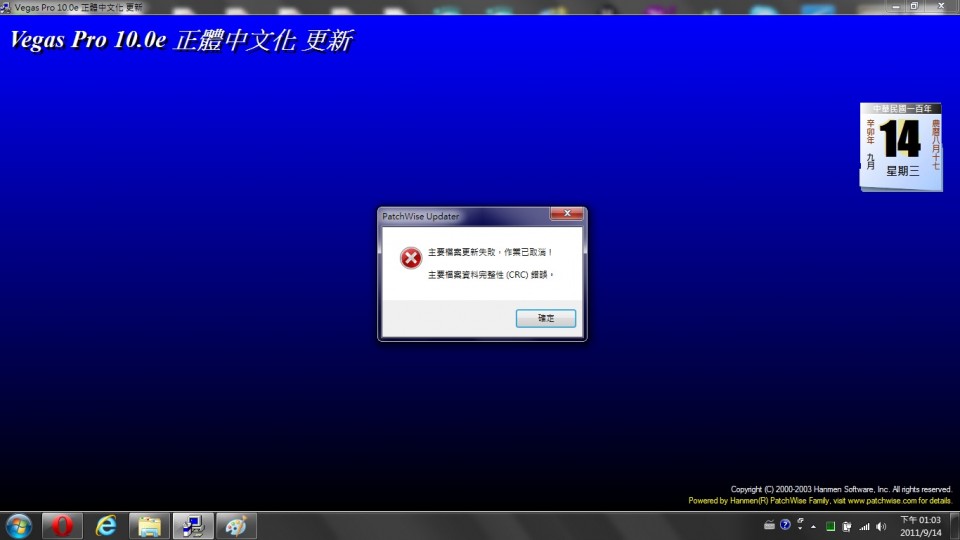Click the blue help question-mark tray icon
Screen dimensions: 960x540
click(785, 525)
